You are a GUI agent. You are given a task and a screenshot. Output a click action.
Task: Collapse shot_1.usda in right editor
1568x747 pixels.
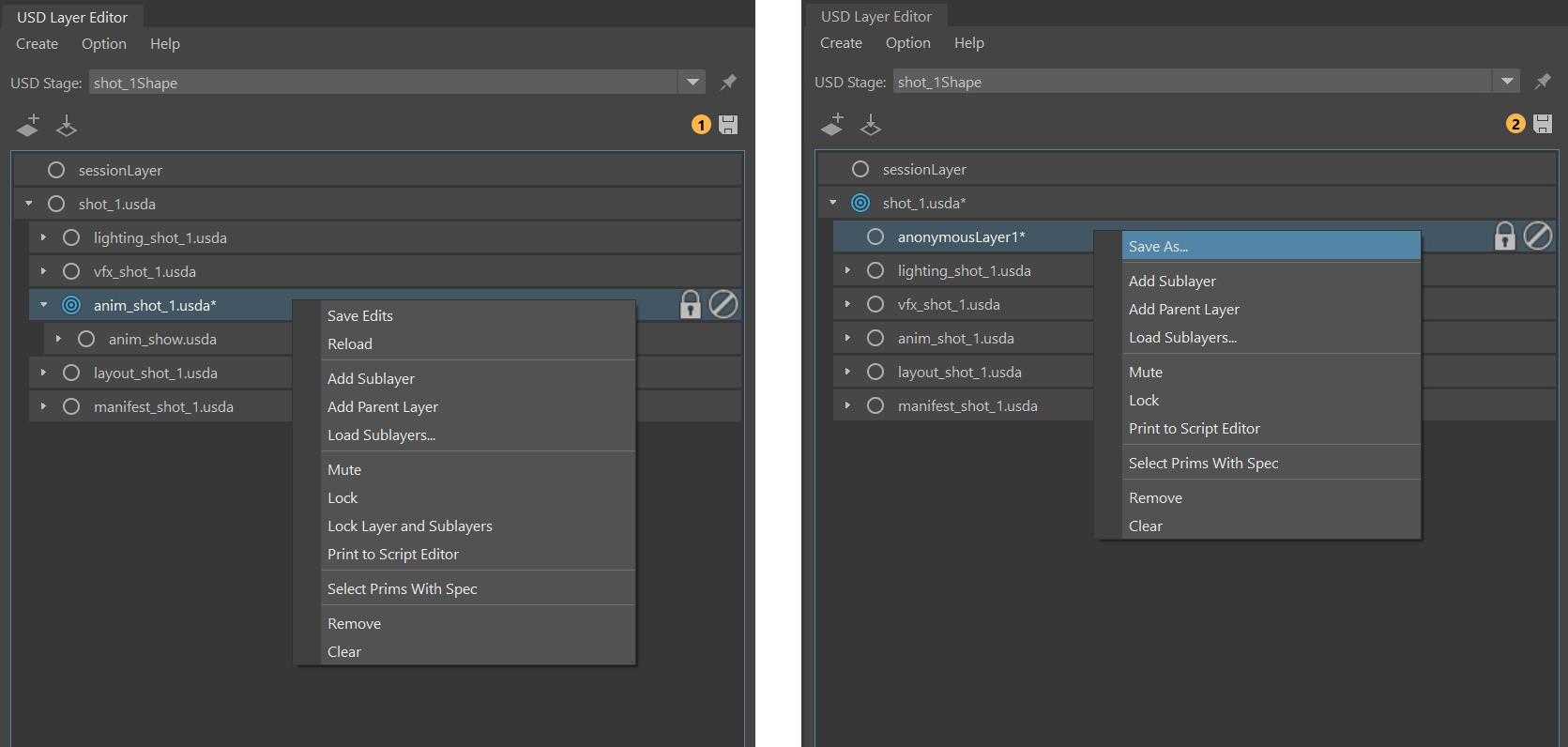tap(833, 203)
